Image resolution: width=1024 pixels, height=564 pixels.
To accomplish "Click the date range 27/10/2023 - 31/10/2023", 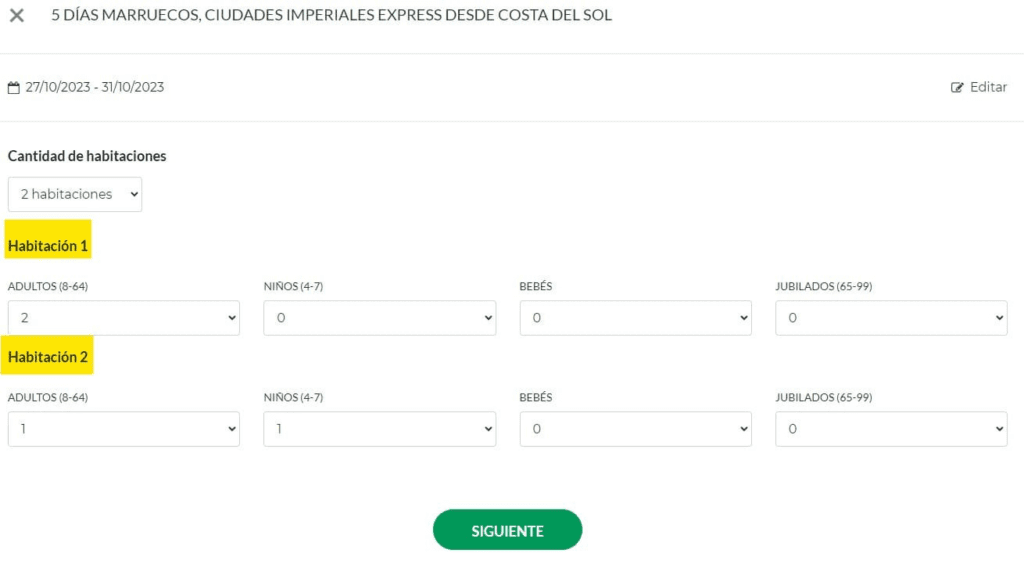I will 95,87.
